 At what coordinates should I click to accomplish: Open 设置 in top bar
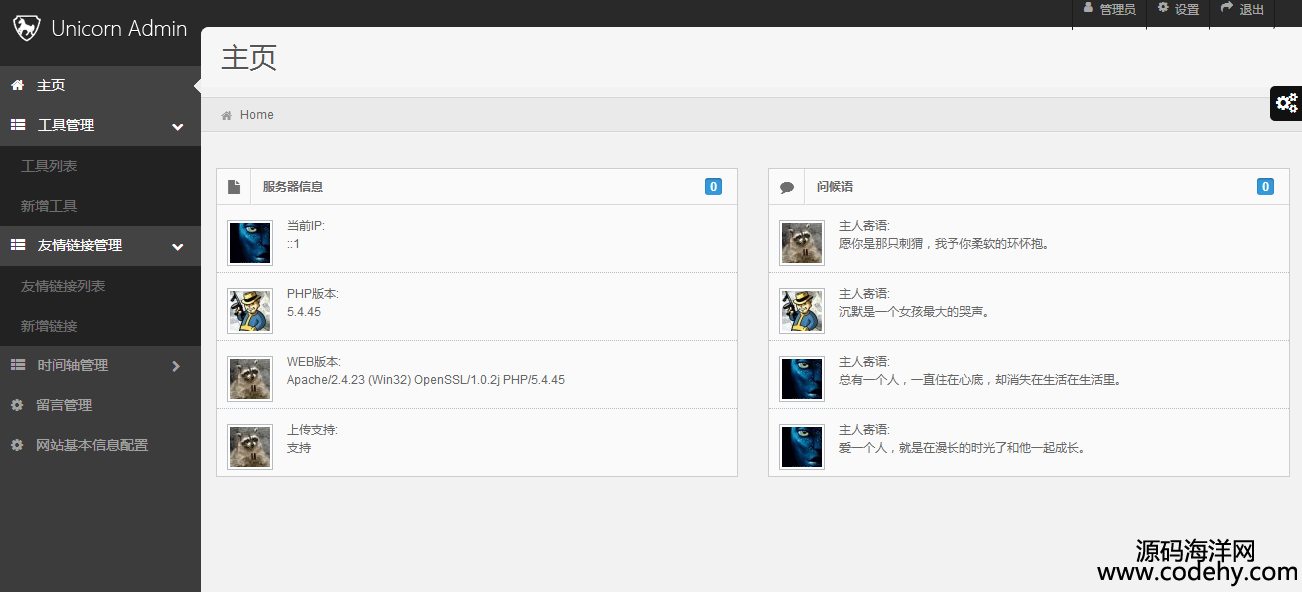click(1178, 10)
